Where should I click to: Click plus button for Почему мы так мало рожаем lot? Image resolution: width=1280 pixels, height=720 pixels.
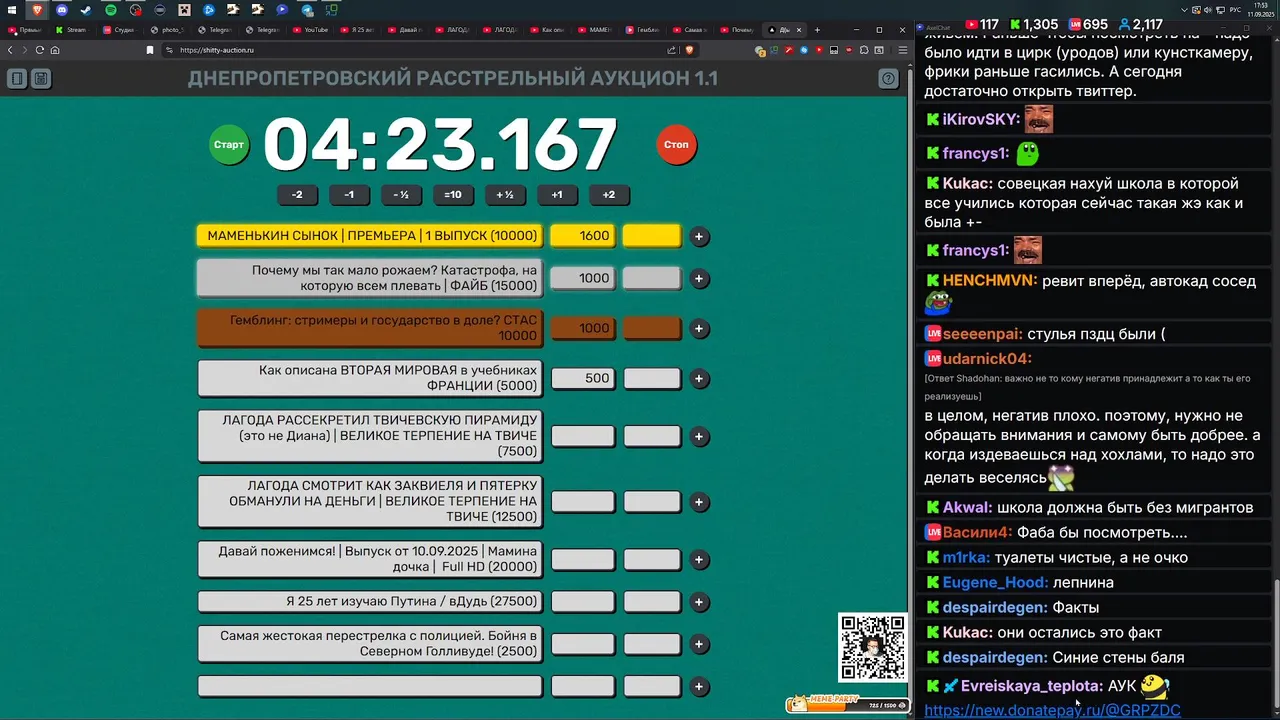[x=699, y=278]
